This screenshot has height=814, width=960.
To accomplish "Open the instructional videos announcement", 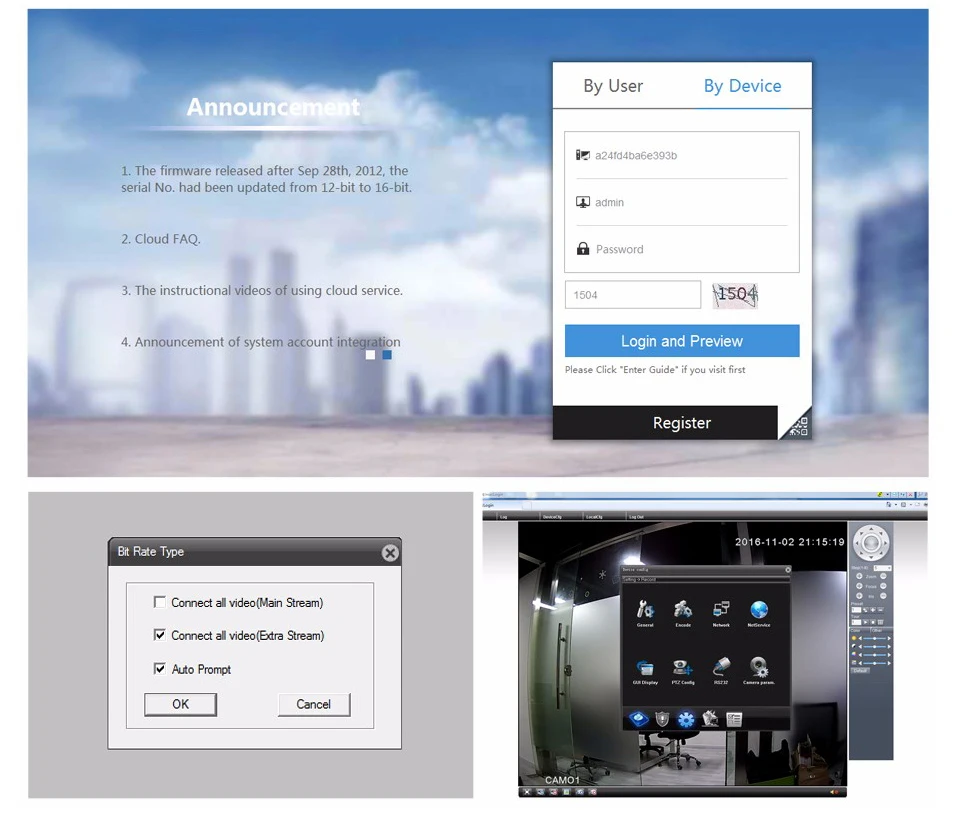I will click(x=261, y=290).
